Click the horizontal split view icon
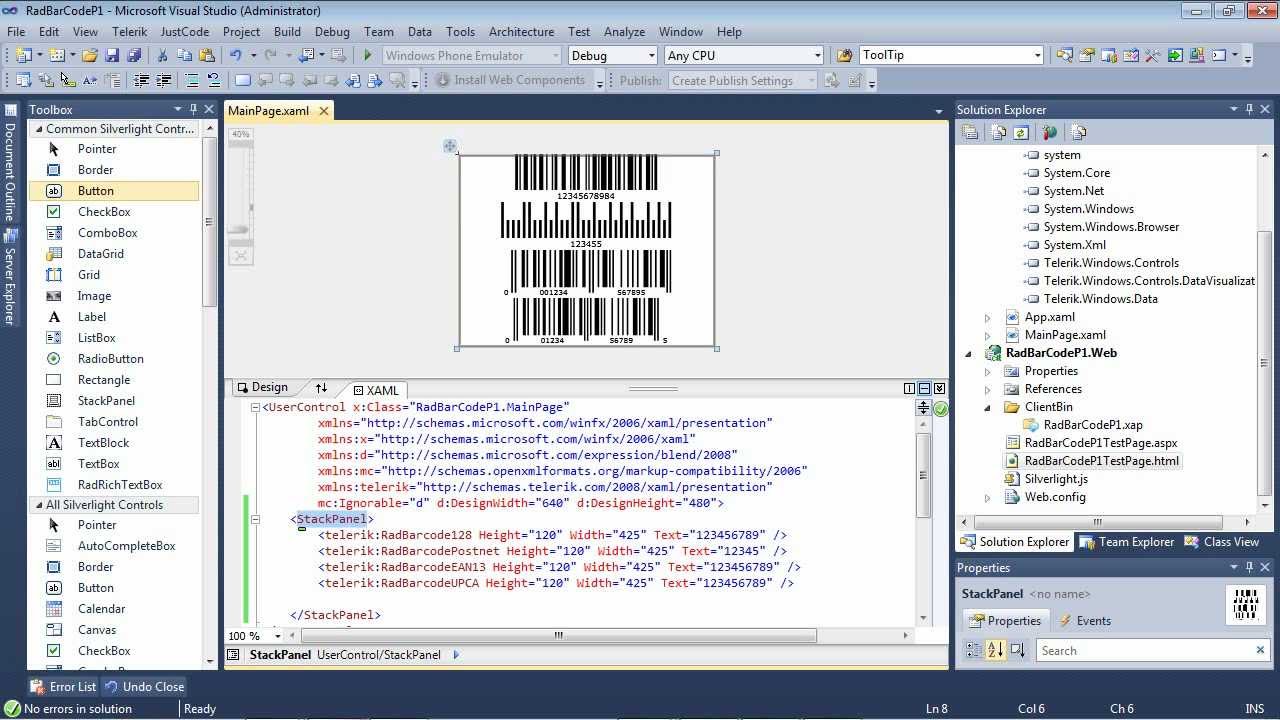The width and height of the screenshot is (1280, 720). coord(924,388)
